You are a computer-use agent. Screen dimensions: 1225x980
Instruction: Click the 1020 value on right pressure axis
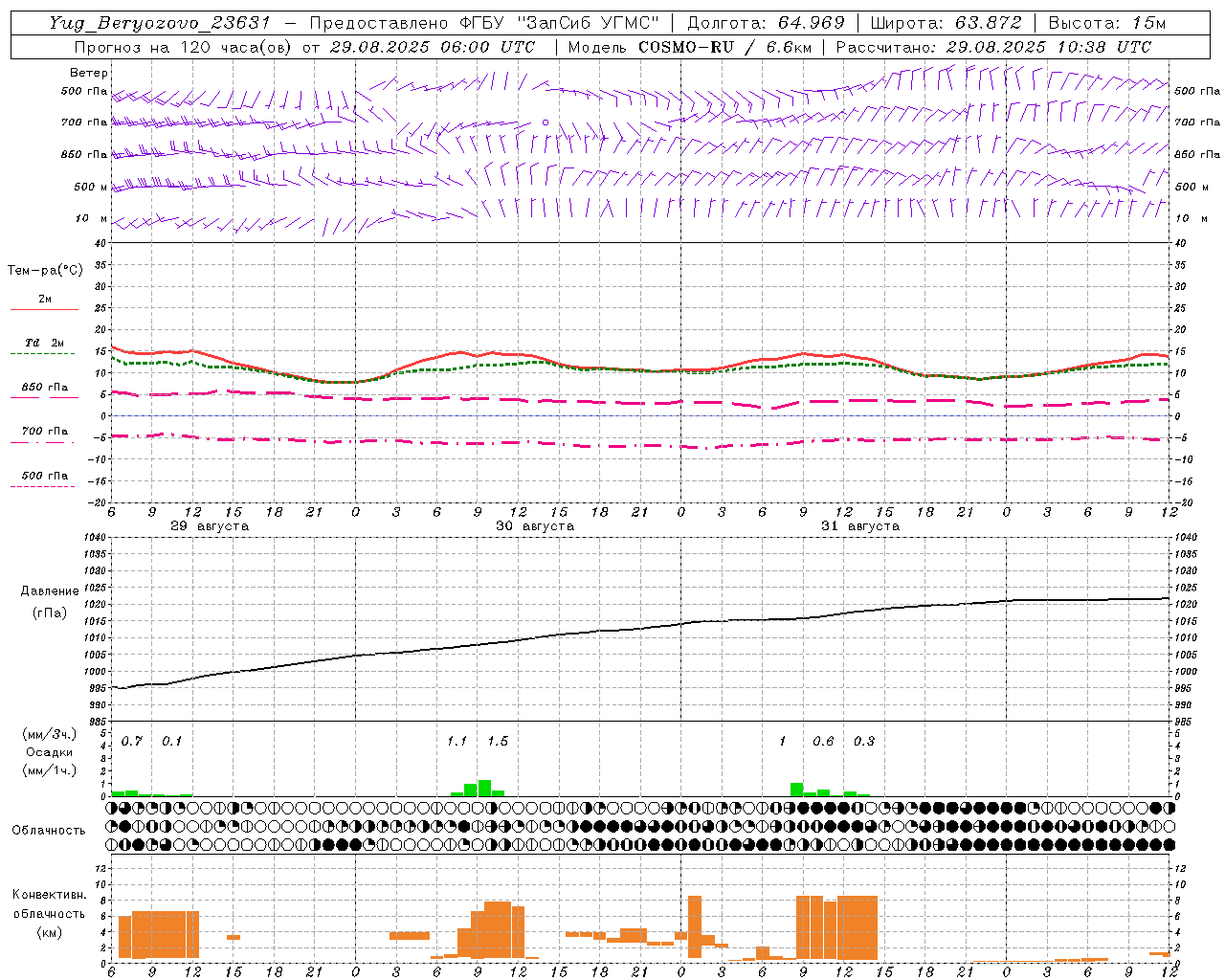pos(1185,605)
